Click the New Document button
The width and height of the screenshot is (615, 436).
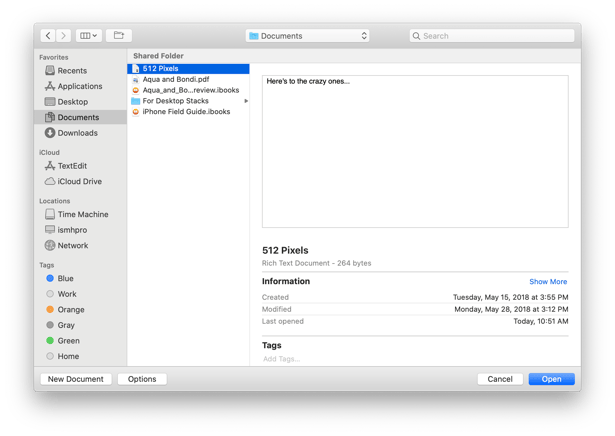point(76,379)
